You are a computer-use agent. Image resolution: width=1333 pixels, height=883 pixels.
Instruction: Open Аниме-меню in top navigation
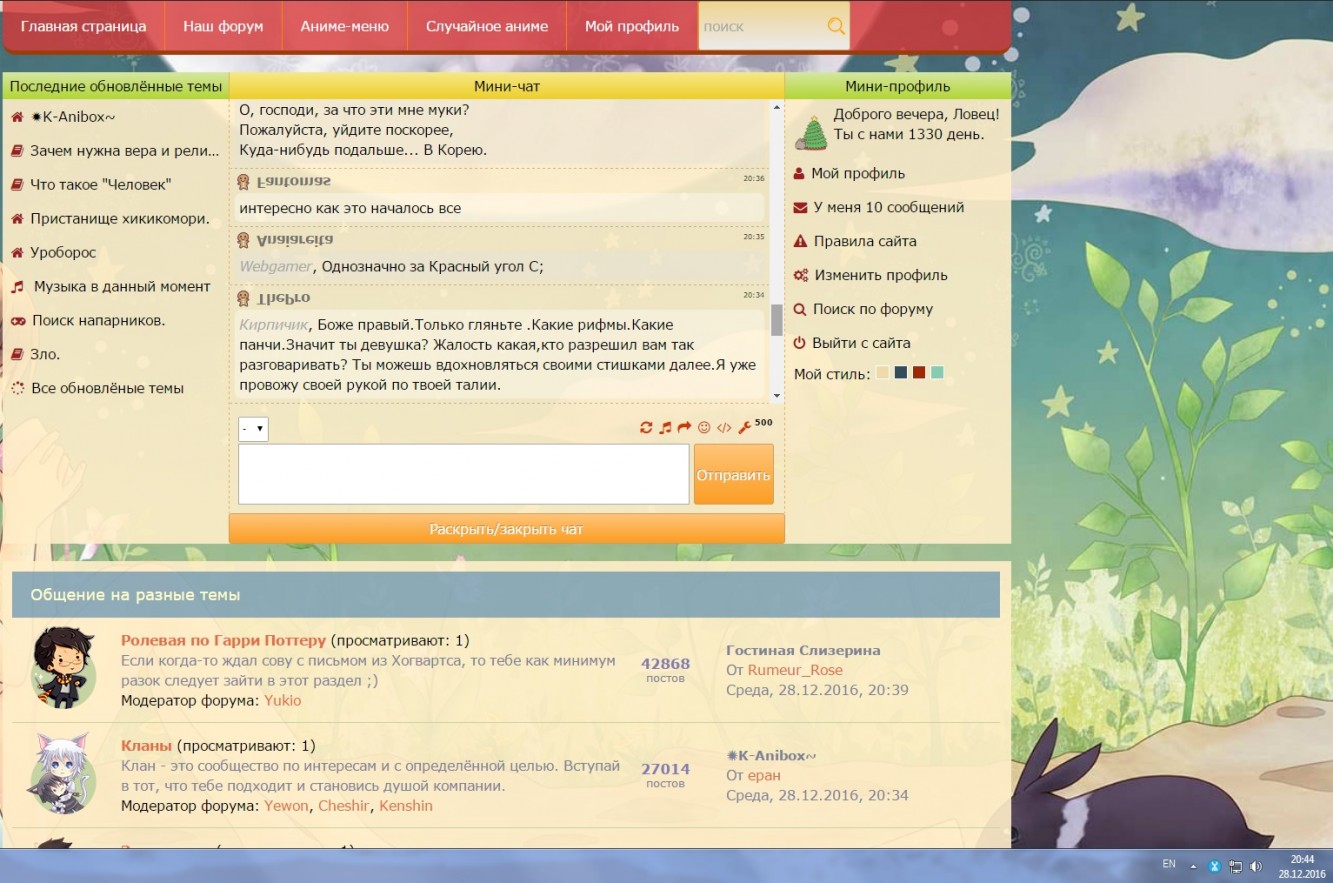point(344,26)
